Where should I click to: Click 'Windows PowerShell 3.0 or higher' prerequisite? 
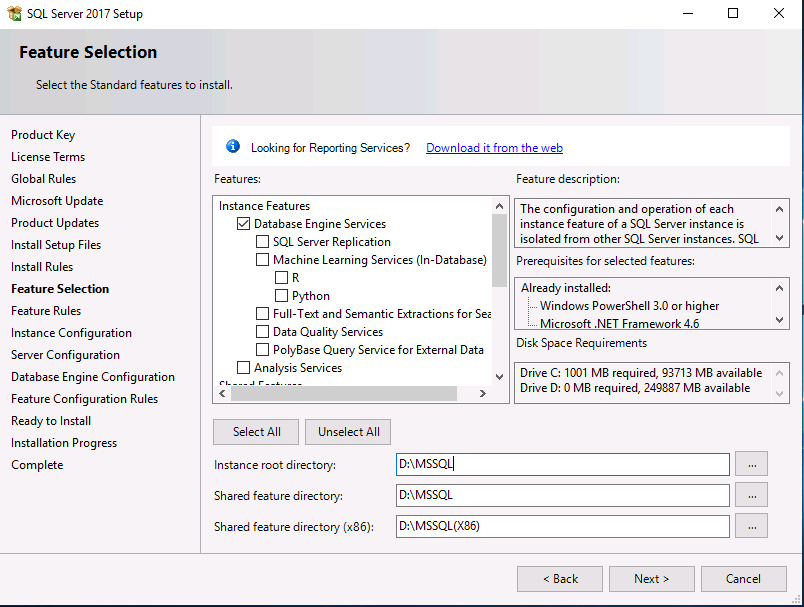(x=629, y=306)
